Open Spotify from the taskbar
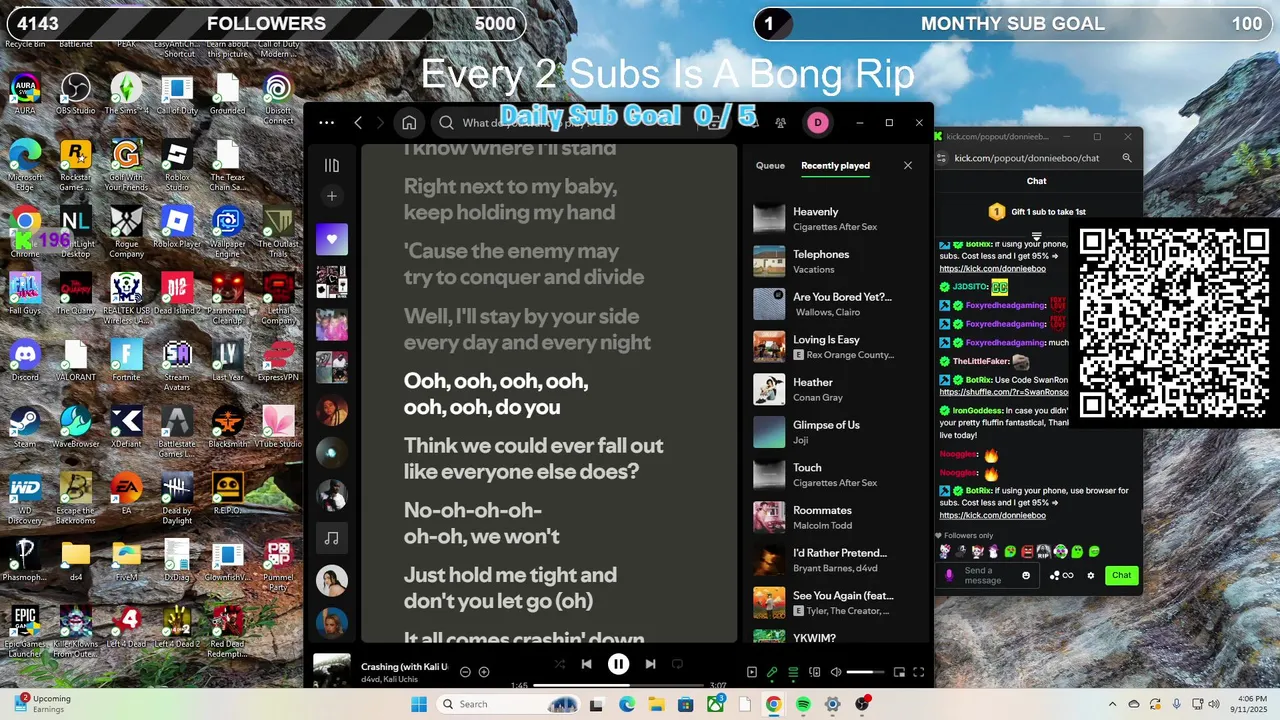This screenshot has height=720, width=1280. 803,704
